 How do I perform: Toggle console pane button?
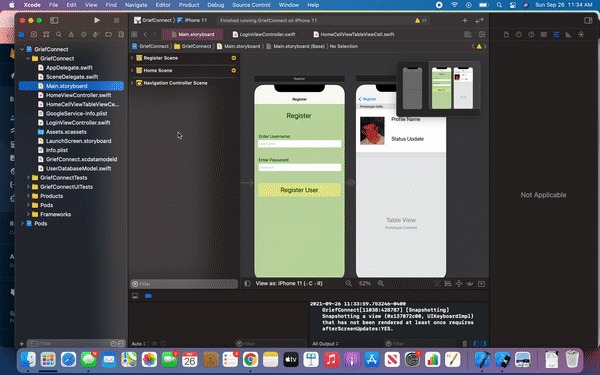click(484, 344)
